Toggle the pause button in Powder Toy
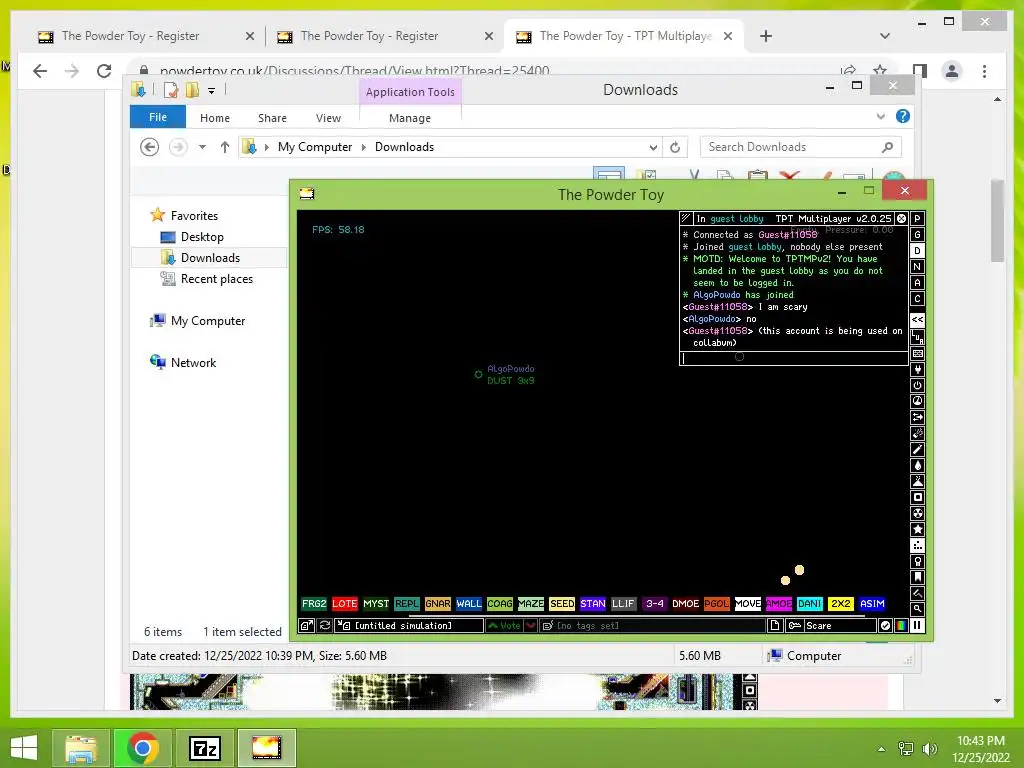The height and width of the screenshot is (768, 1024). coord(917,626)
